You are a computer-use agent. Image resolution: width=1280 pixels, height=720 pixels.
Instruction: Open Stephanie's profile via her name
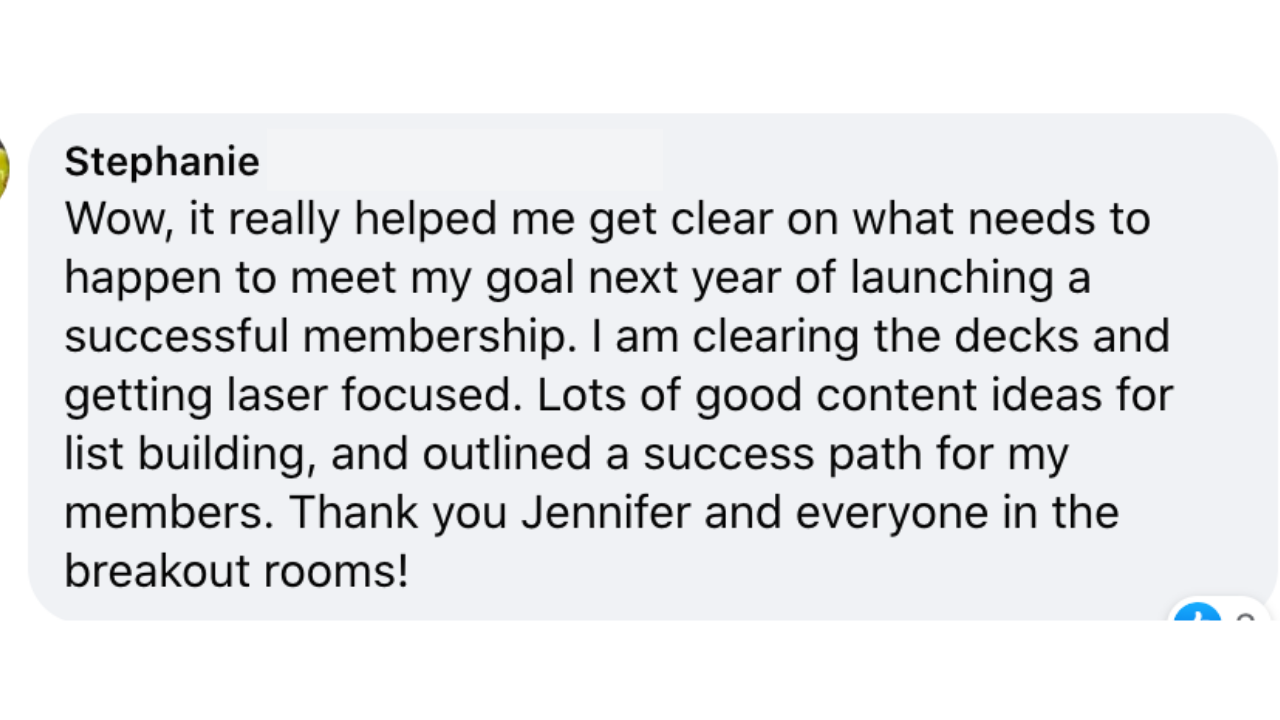tap(162, 161)
